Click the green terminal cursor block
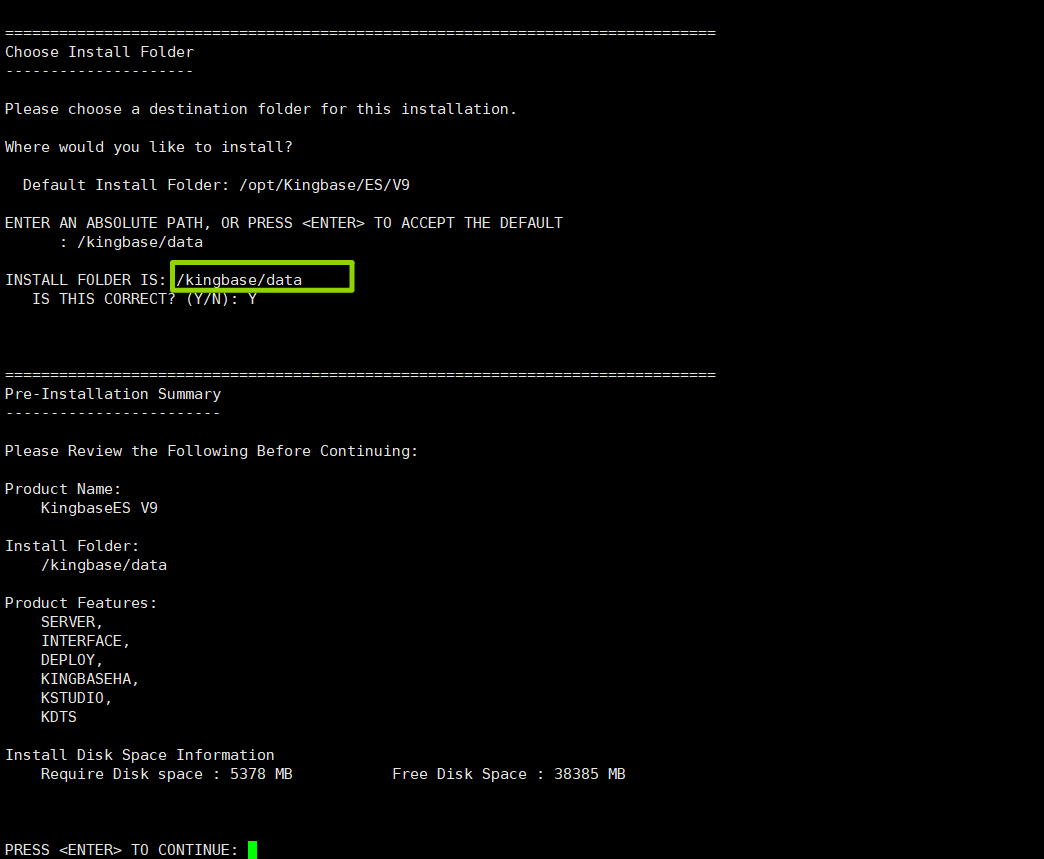 point(252,850)
